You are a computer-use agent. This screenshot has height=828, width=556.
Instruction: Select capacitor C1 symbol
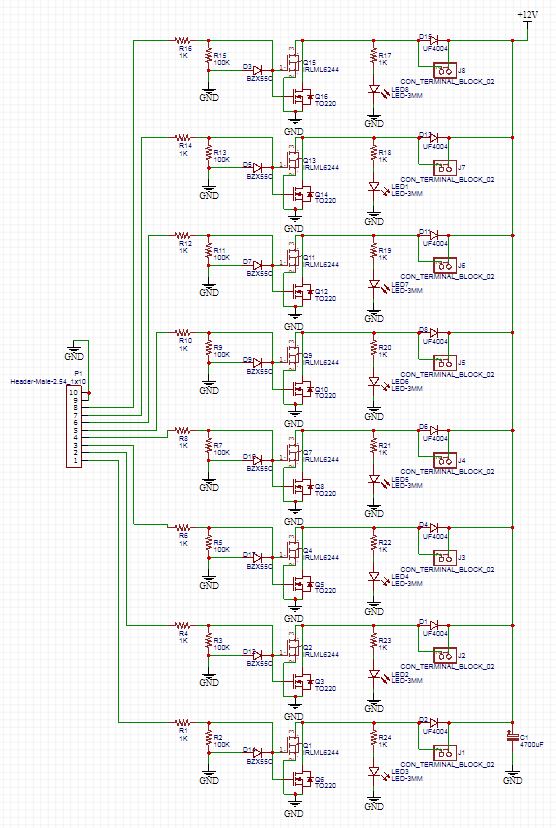pyautogui.click(x=512, y=737)
